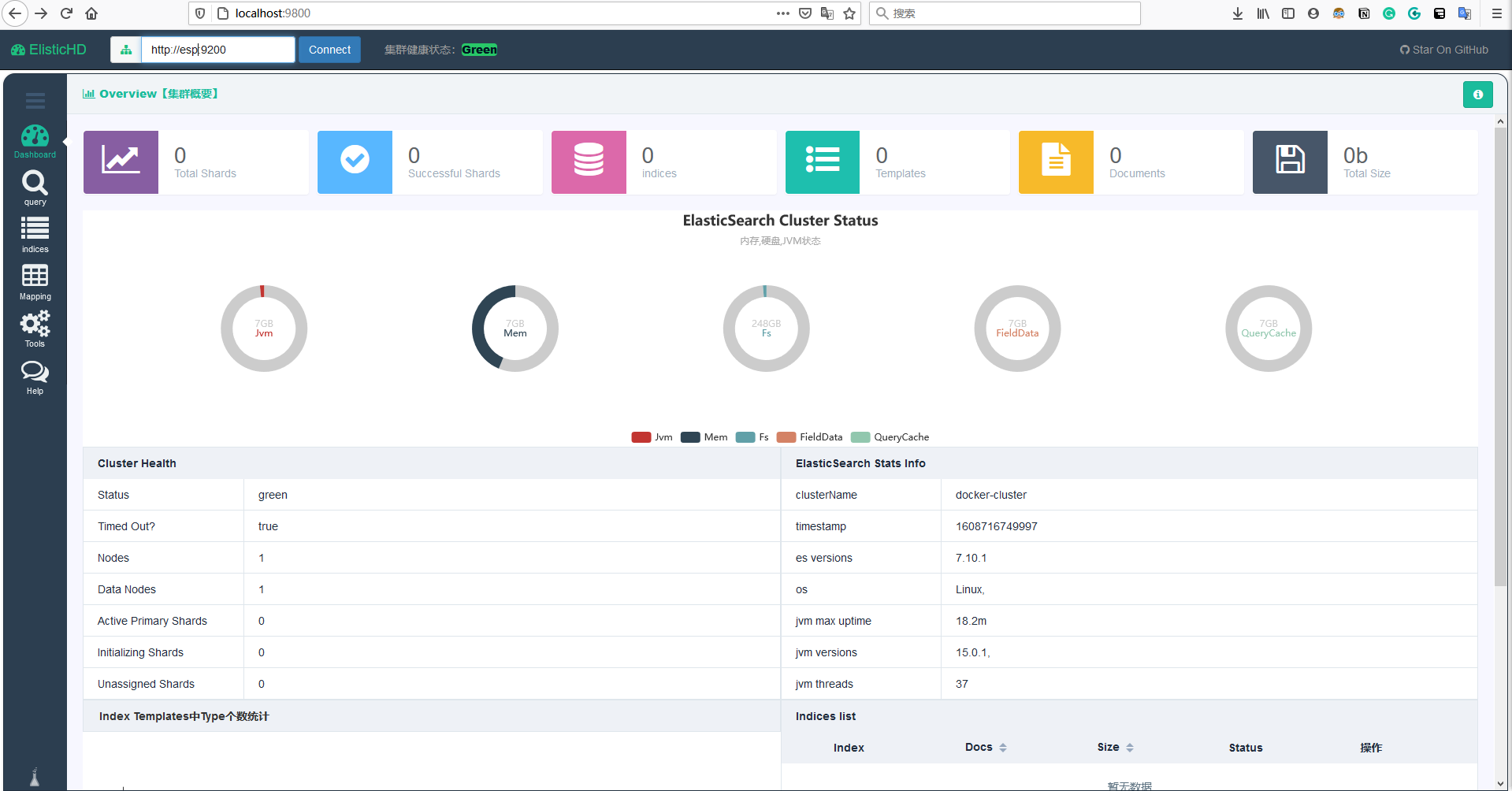Click the QueryCache donut chart
1512x791 pixels.
point(1269,329)
